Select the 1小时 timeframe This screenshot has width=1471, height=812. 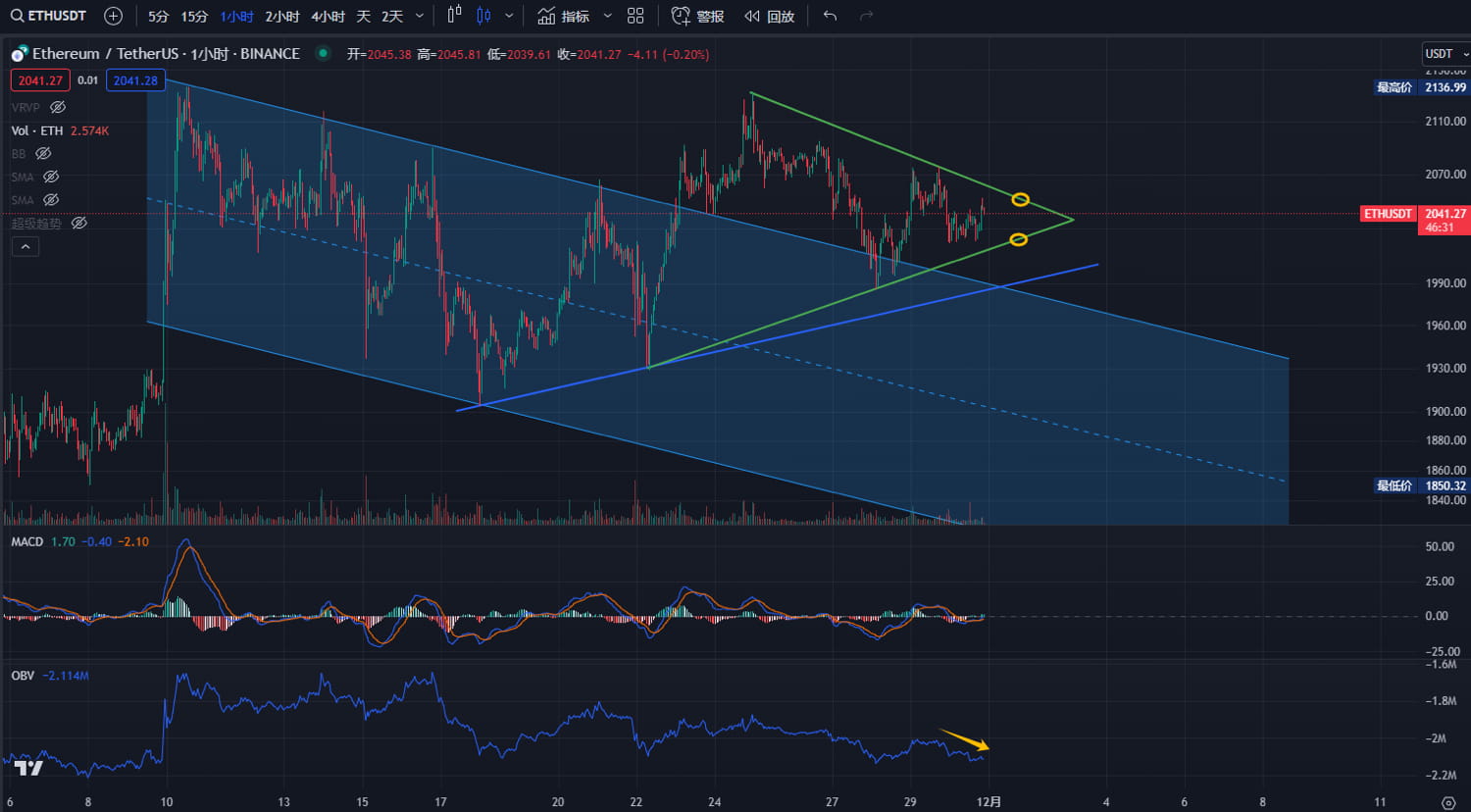(x=237, y=17)
